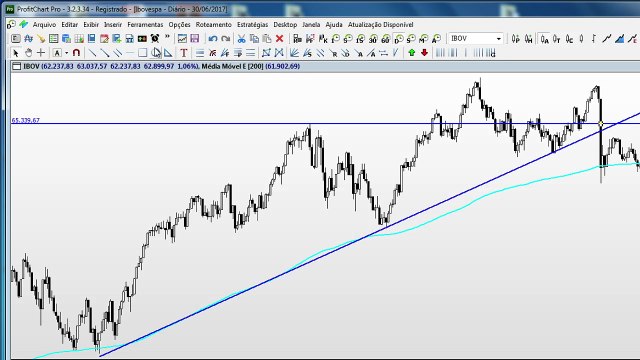
Task: Switch to the monthly M timeframe
Action: (423, 39)
